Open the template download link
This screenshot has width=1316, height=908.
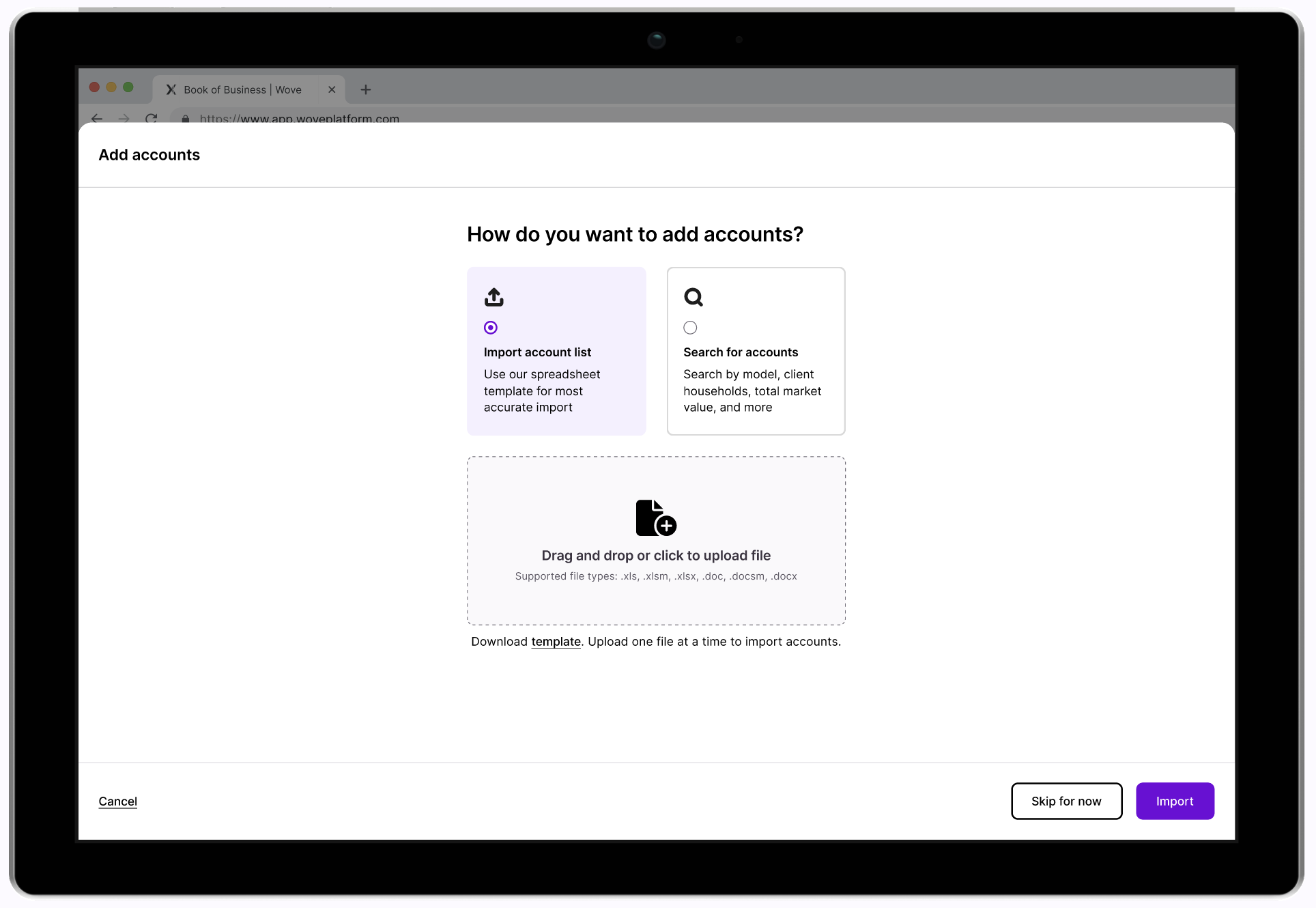(556, 642)
